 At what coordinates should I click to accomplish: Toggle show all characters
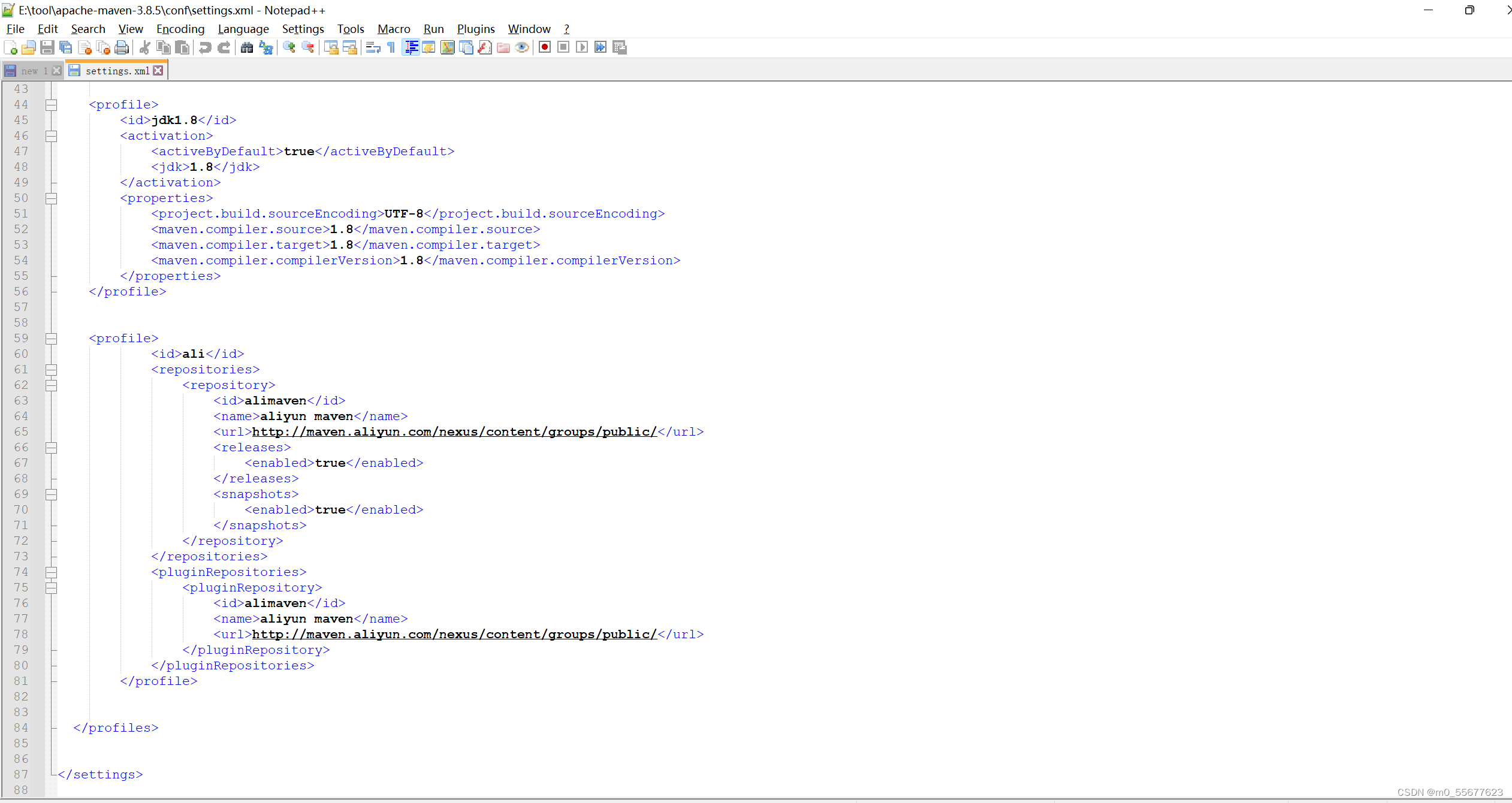(390, 47)
